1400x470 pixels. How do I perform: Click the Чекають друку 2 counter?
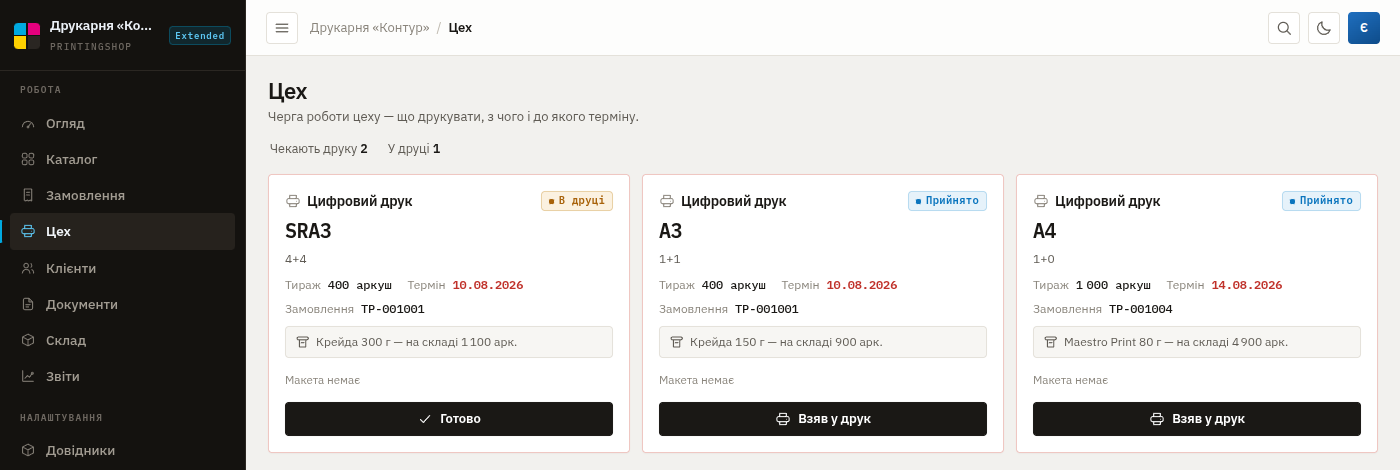(319, 149)
